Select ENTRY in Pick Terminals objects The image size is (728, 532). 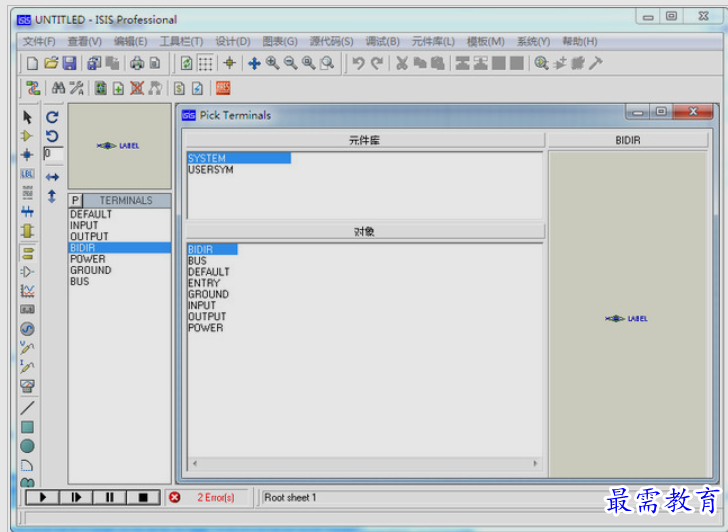point(204,283)
